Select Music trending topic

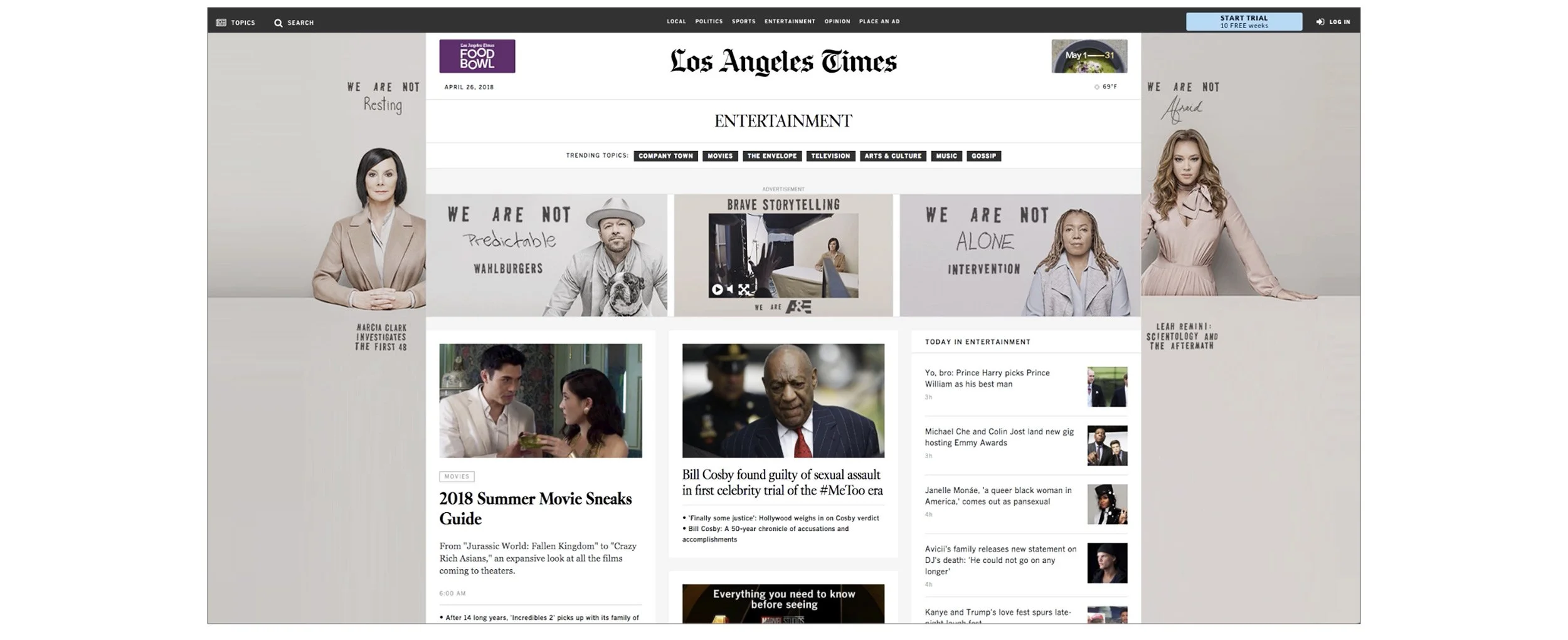point(946,156)
